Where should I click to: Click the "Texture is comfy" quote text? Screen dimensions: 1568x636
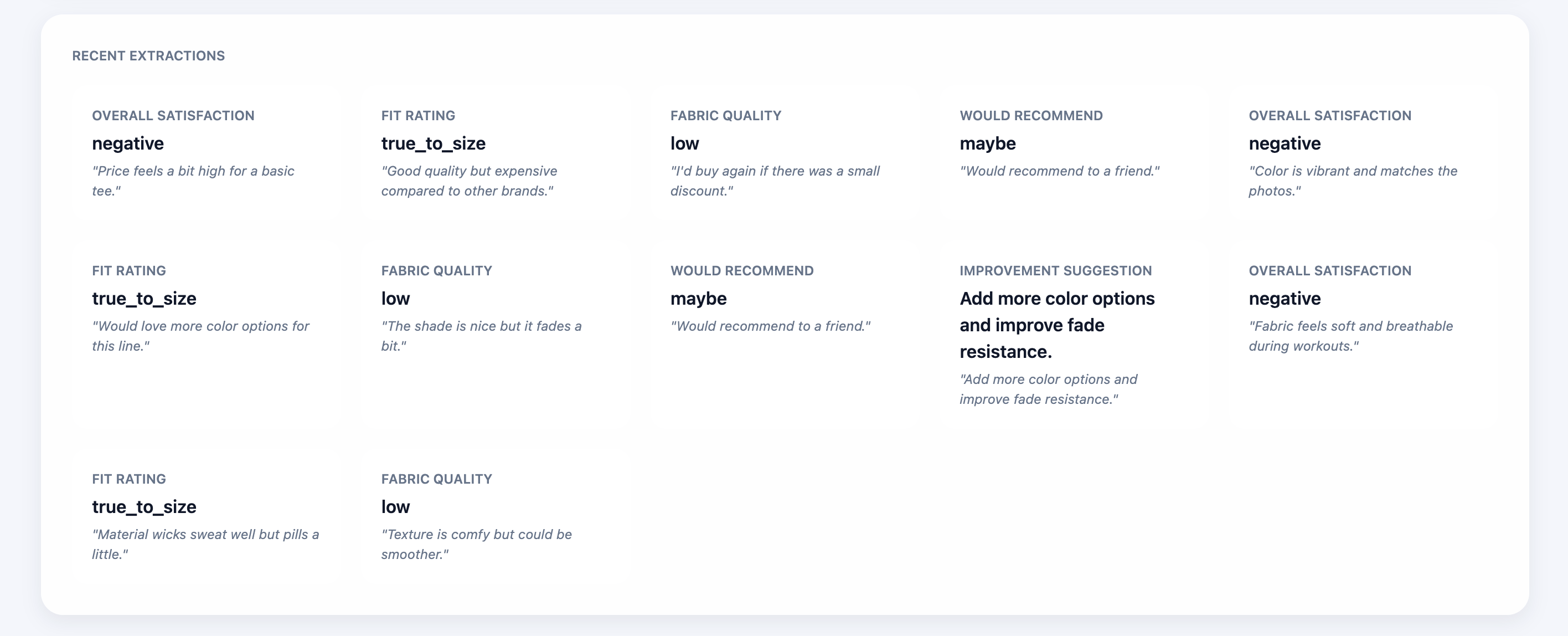tap(476, 544)
